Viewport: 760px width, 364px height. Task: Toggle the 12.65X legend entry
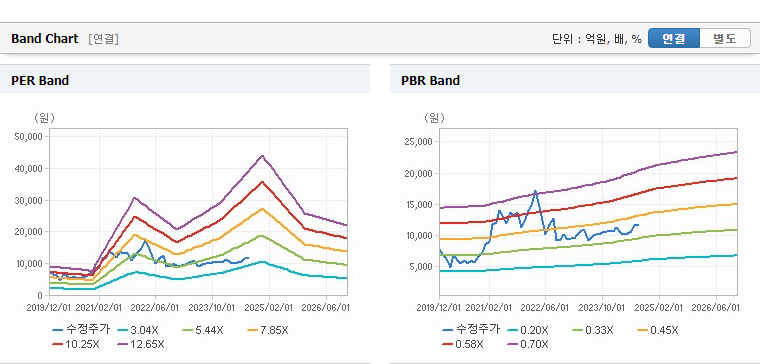(x=141, y=344)
